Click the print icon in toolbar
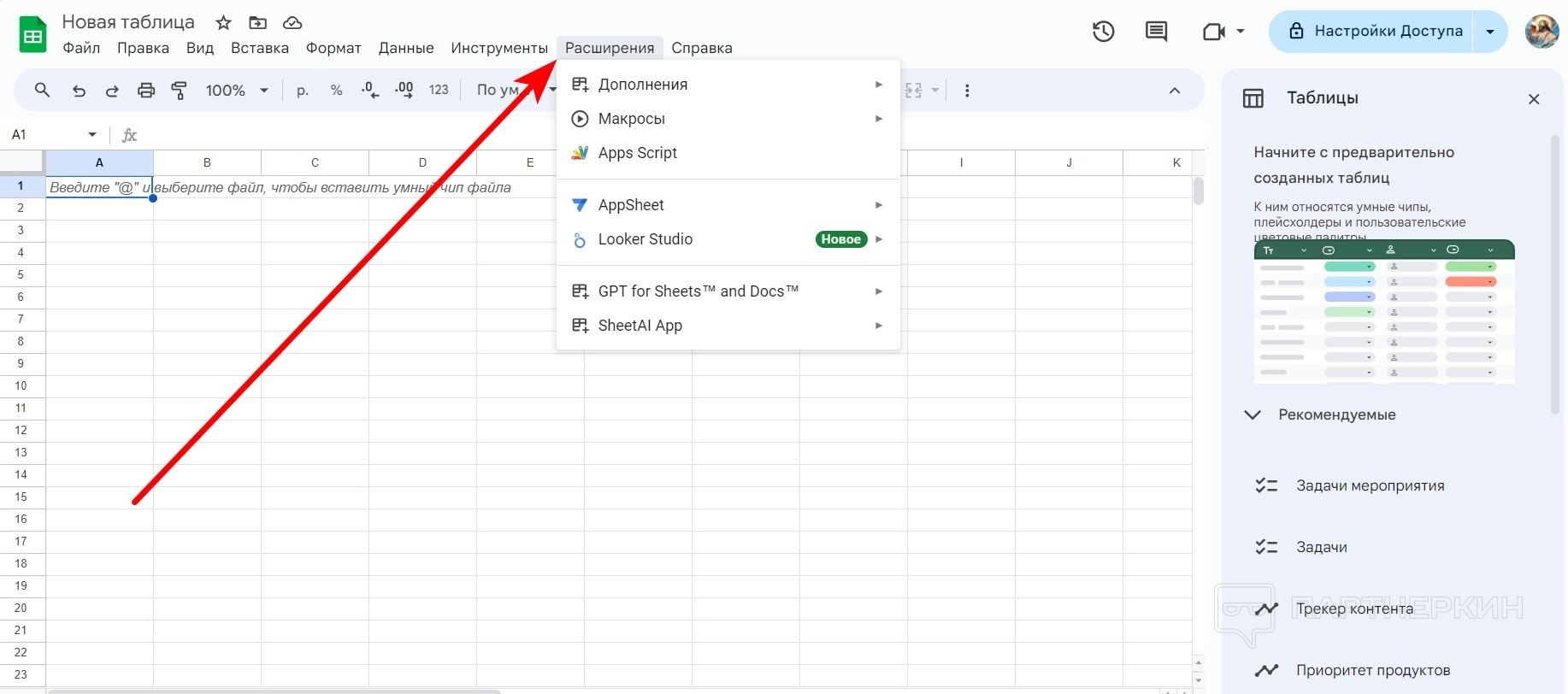Image resolution: width=1568 pixels, height=694 pixels. (146, 91)
